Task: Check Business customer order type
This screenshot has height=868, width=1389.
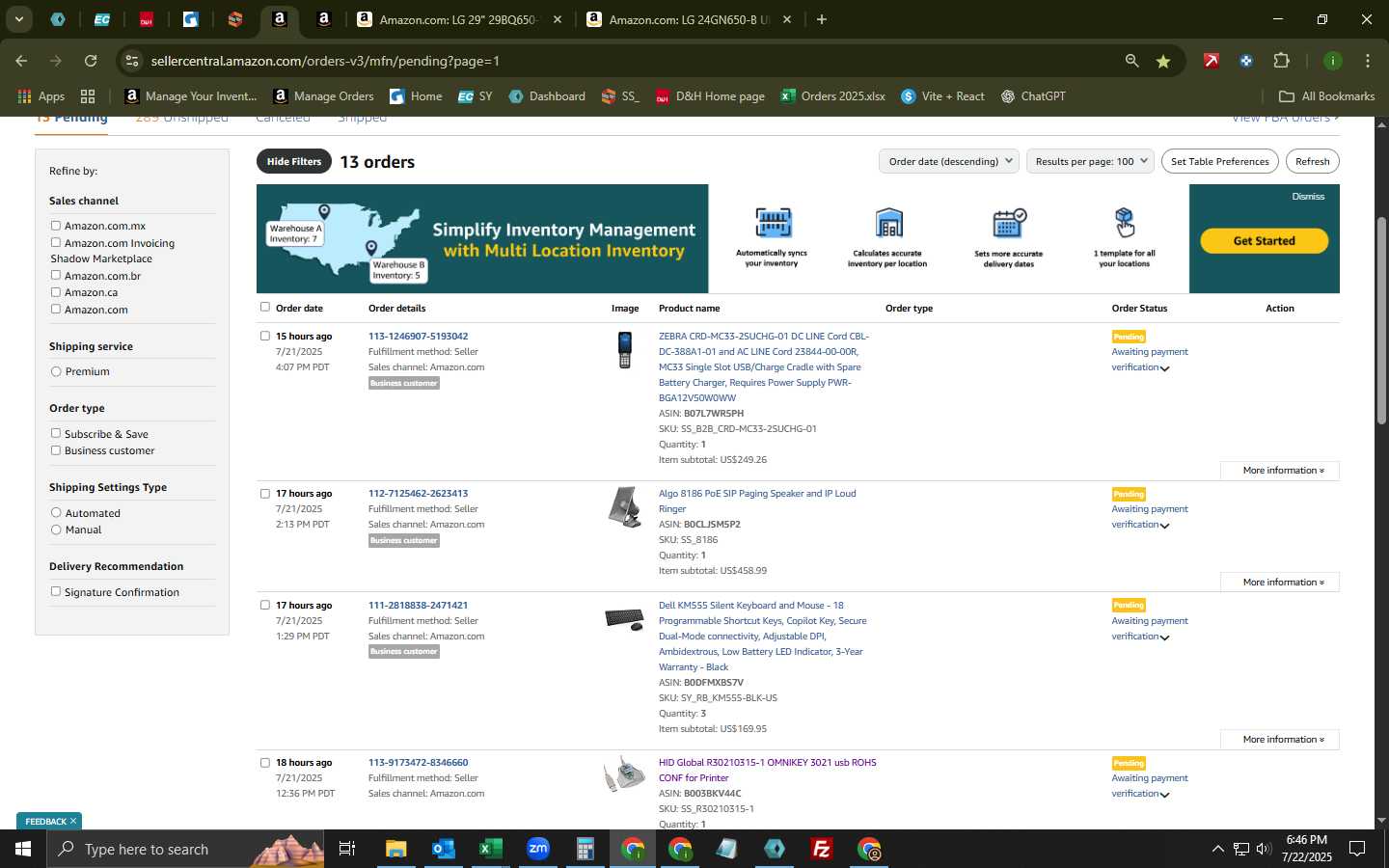Action: (x=56, y=450)
